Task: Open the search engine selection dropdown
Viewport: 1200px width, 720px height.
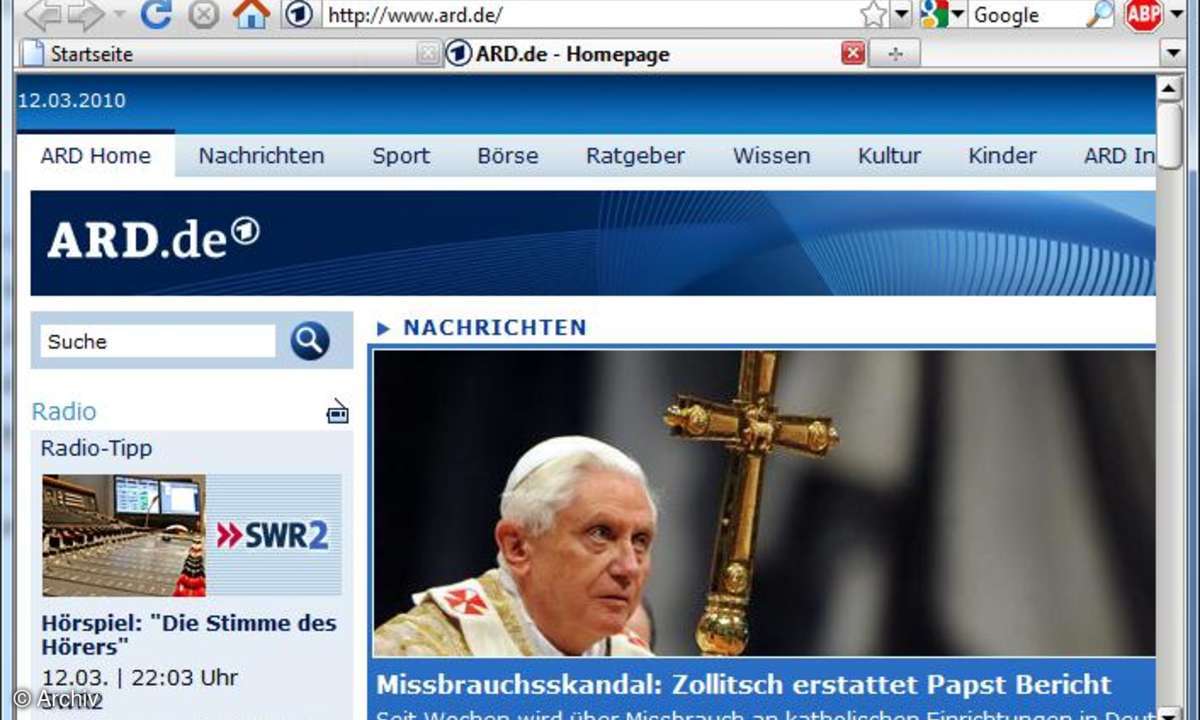Action: (957, 15)
